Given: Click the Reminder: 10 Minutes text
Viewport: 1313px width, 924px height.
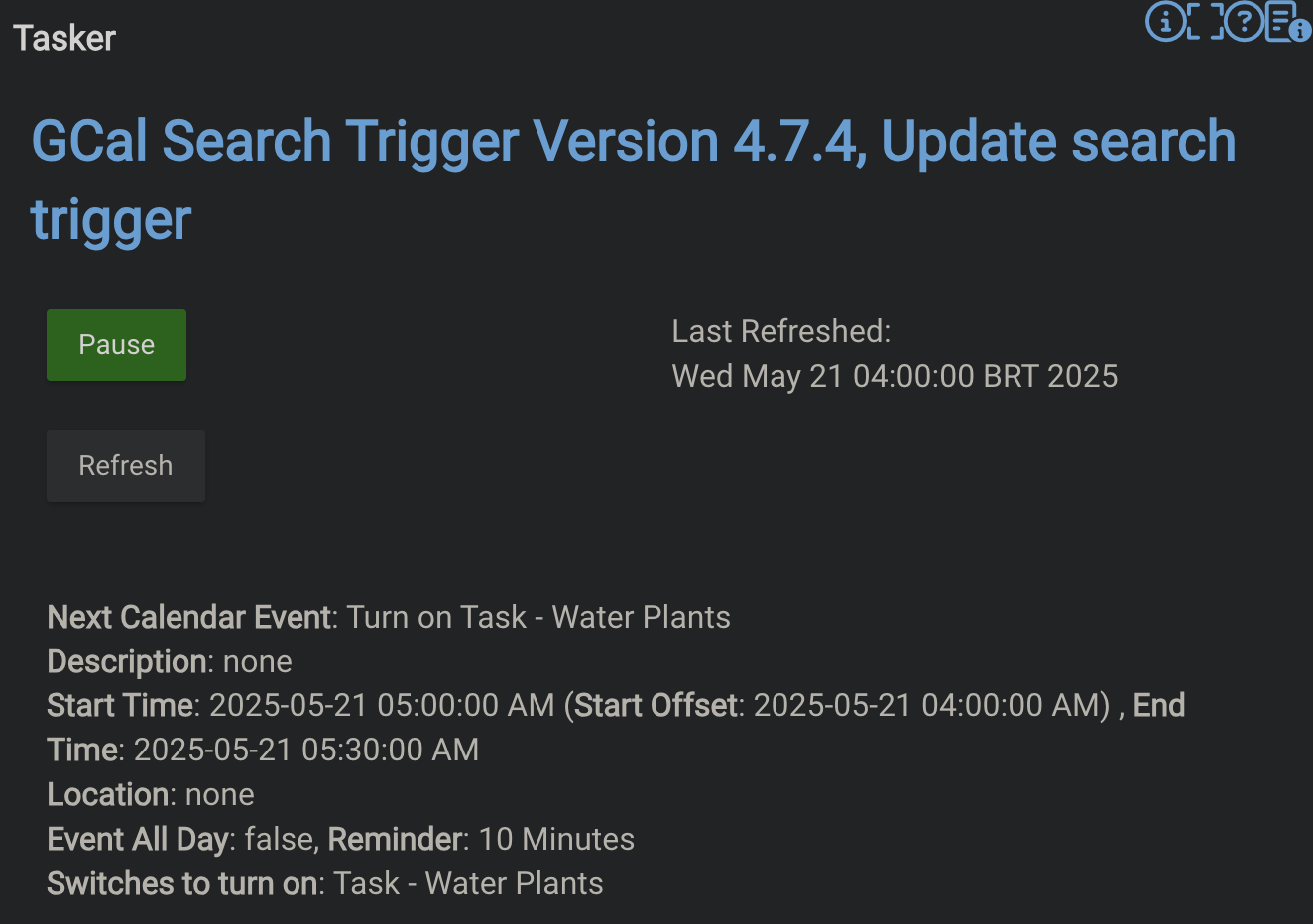Looking at the screenshot, I should click(x=481, y=839).
